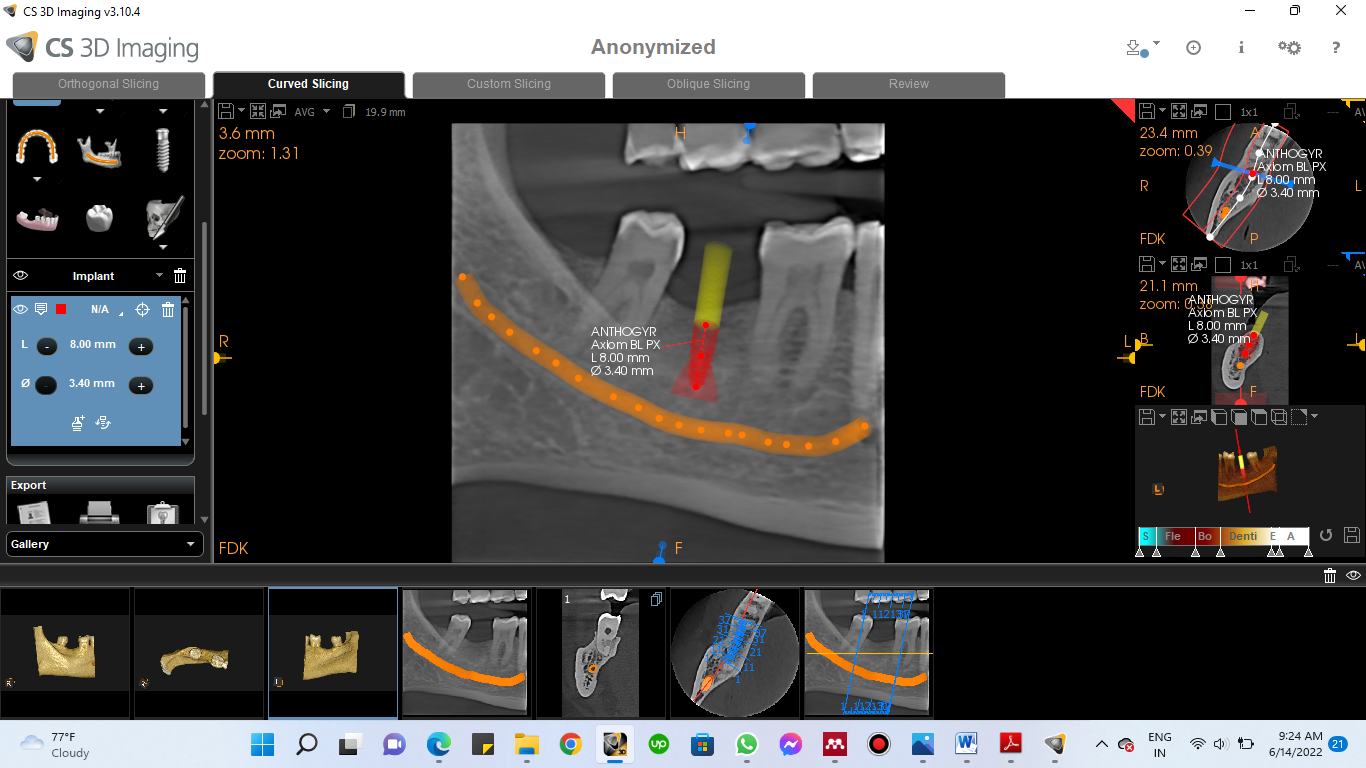Toggle visibility of all implants
This screenshot has width=1366, height=768.
20,276
